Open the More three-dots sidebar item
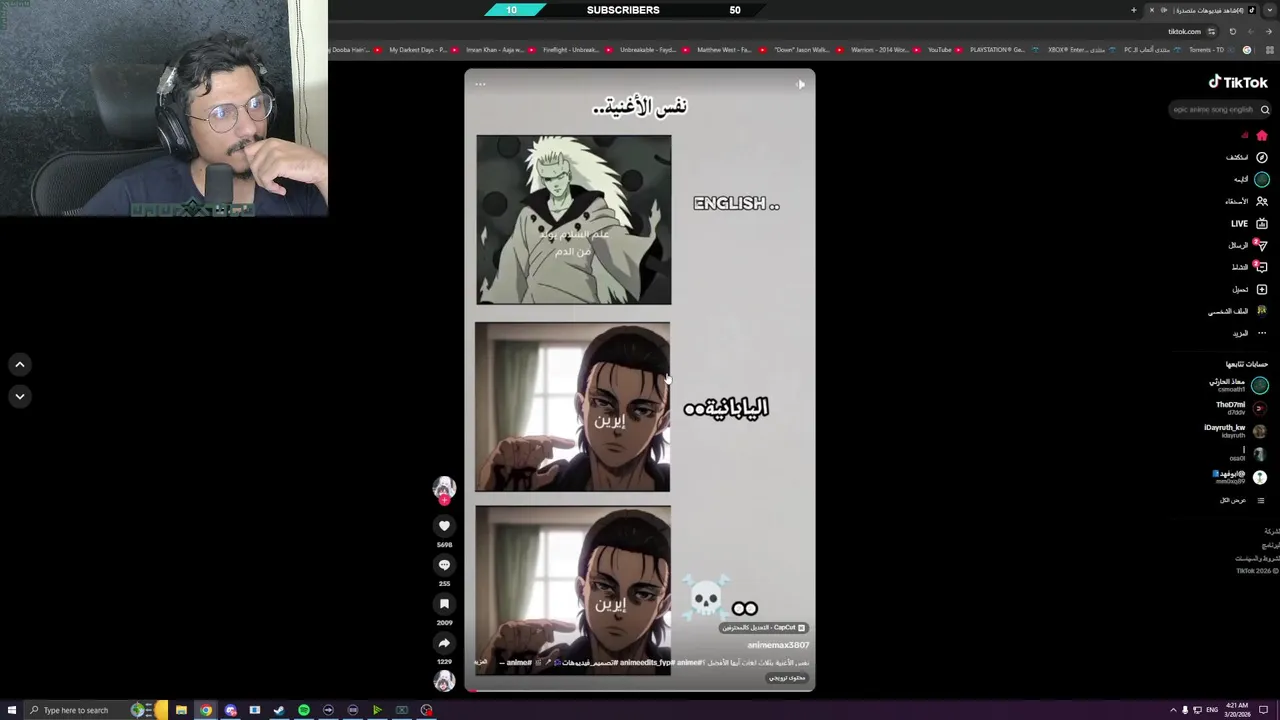Viewport: 1280px width, 720px height. [1262, 333]
